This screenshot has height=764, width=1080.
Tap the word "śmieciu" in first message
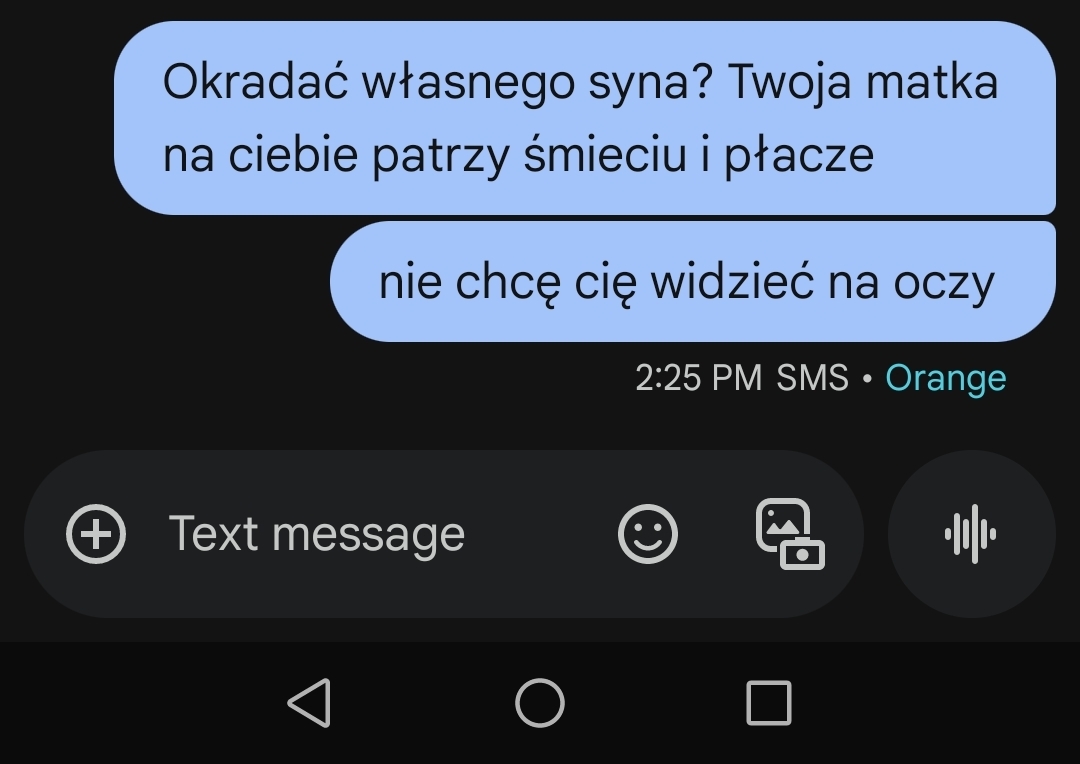[x=605, y=154]
